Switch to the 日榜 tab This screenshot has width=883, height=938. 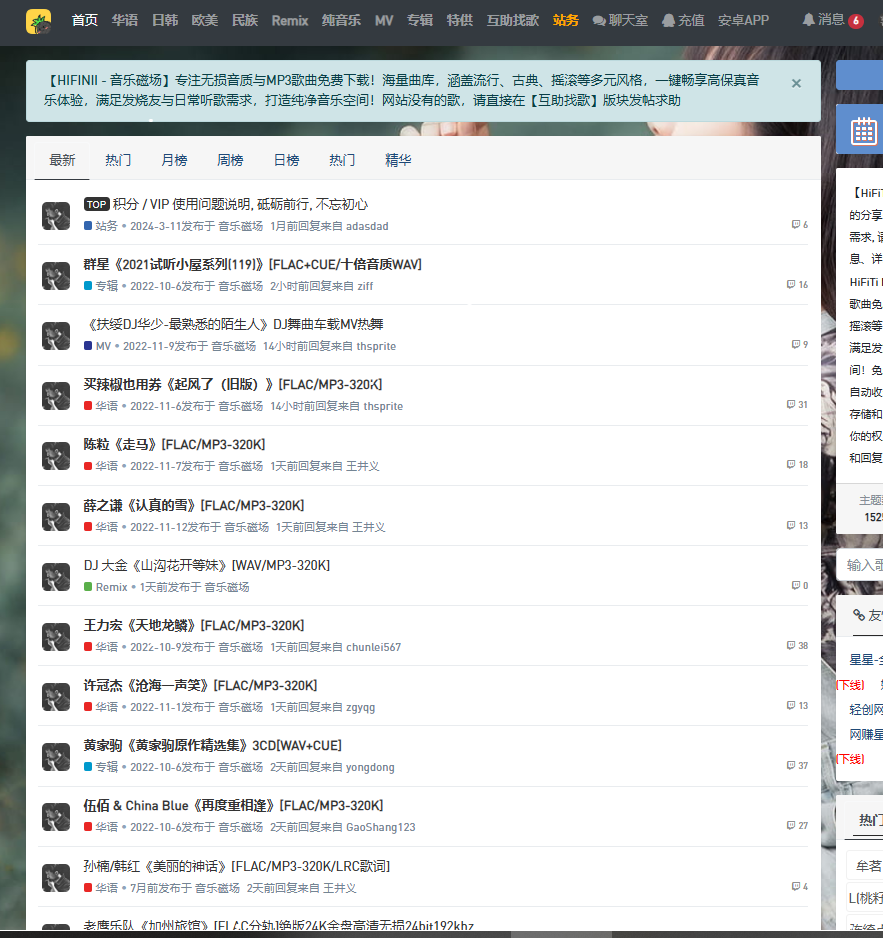pyautogui.click(x=286, y=160)
